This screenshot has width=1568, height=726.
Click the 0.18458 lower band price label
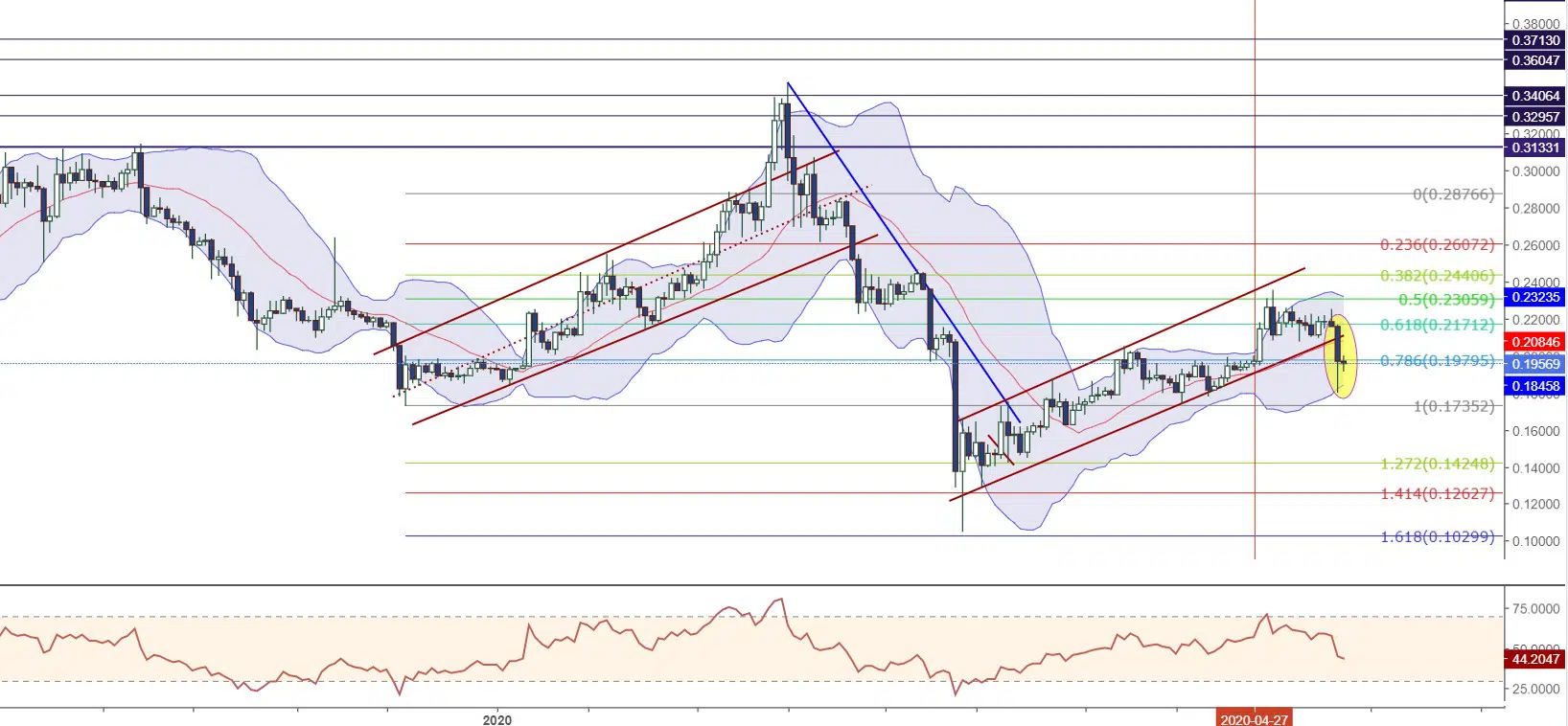click(x=1535, y=386)
